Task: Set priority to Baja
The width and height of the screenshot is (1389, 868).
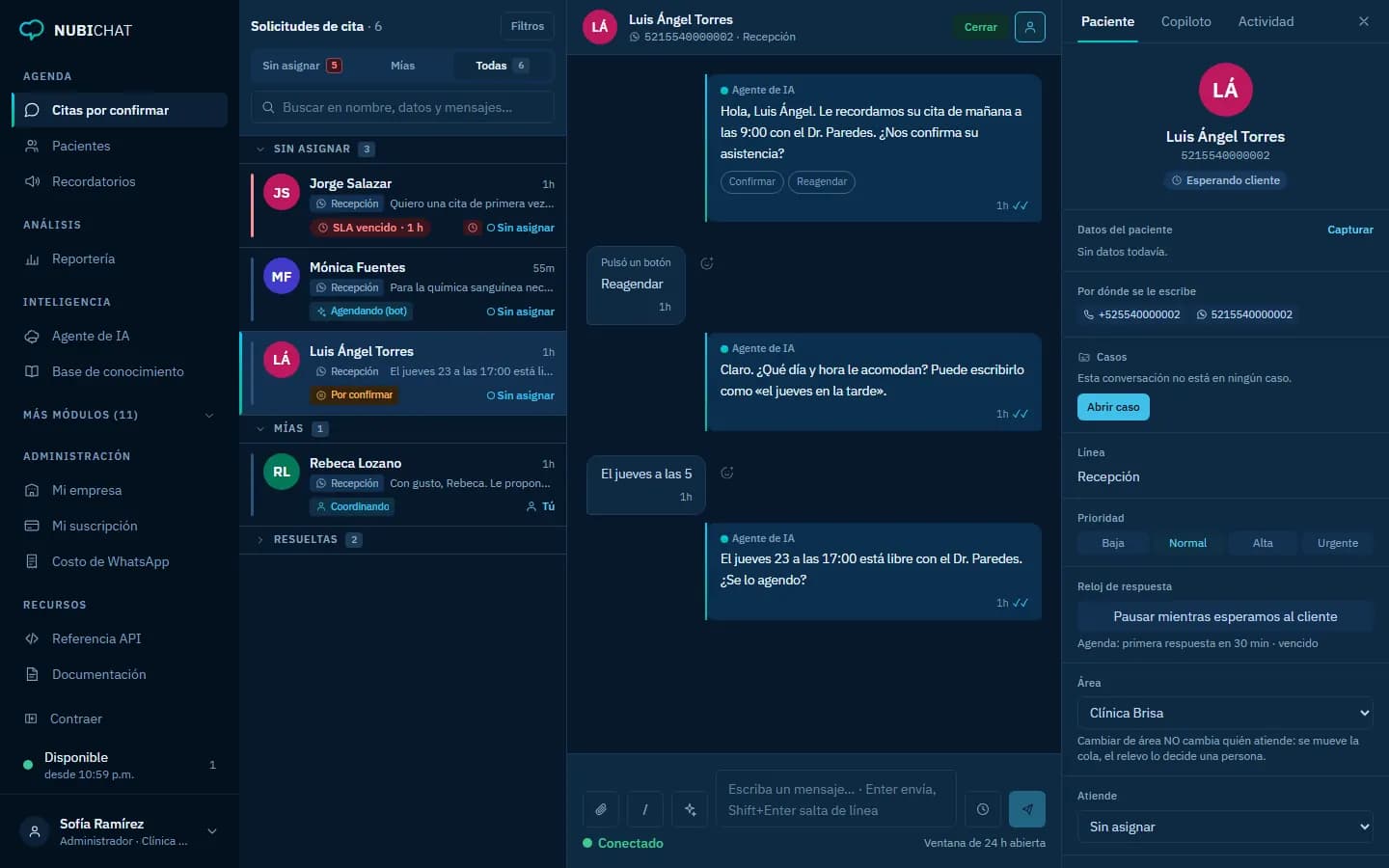Action: point(1113,543)
